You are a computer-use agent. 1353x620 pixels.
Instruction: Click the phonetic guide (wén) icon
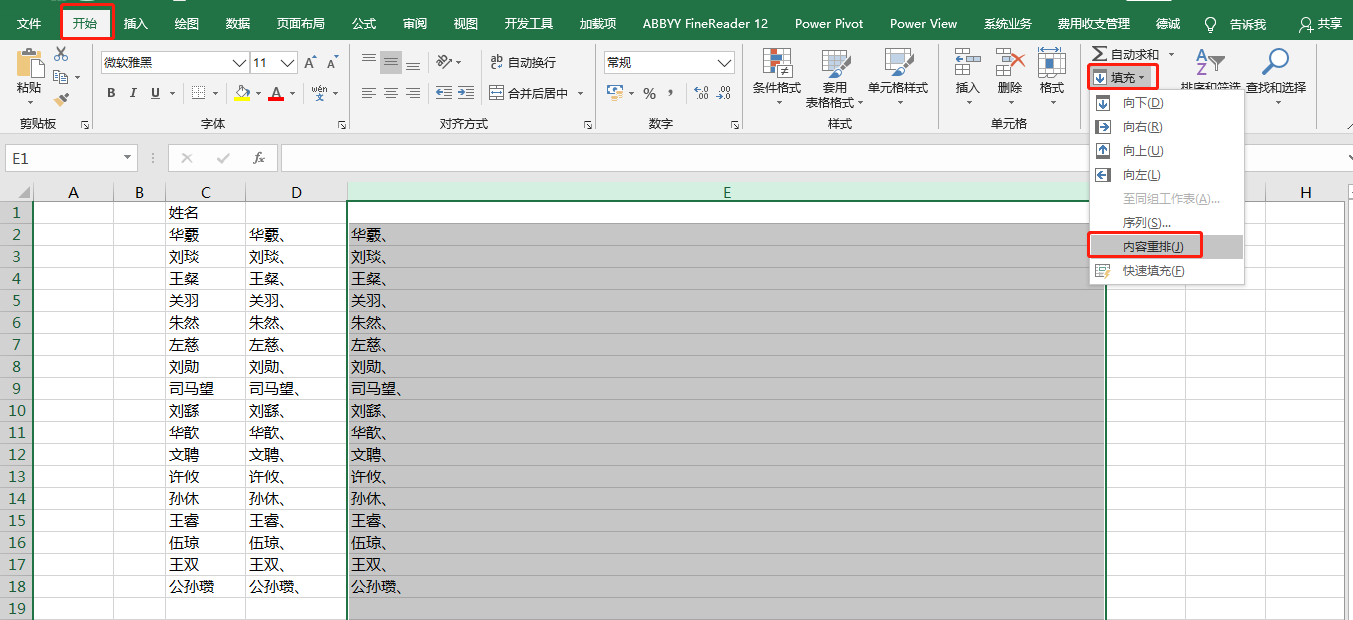pyautogui.click(x=319, y=93)
